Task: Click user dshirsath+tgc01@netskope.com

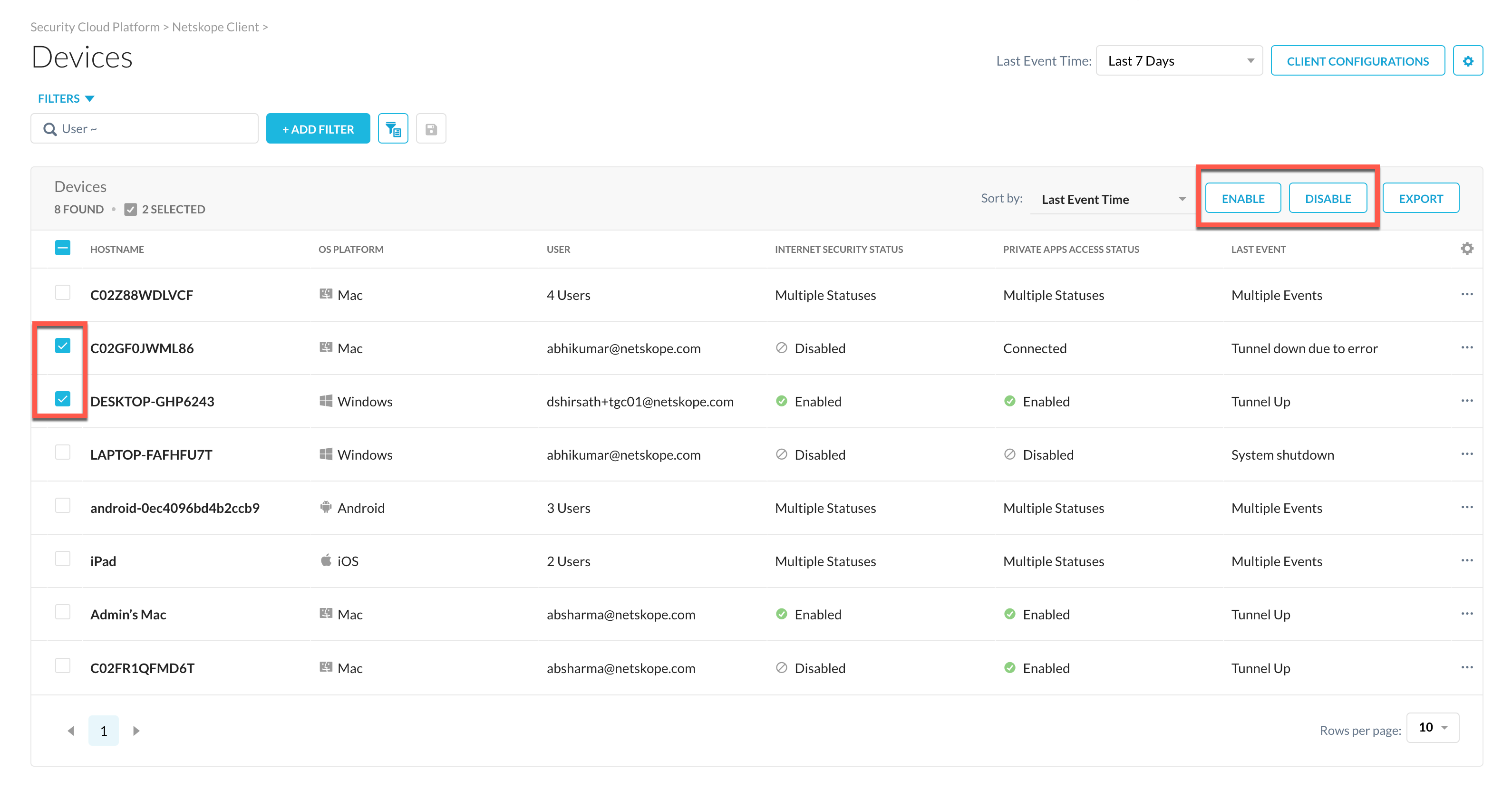Action: 640,402
